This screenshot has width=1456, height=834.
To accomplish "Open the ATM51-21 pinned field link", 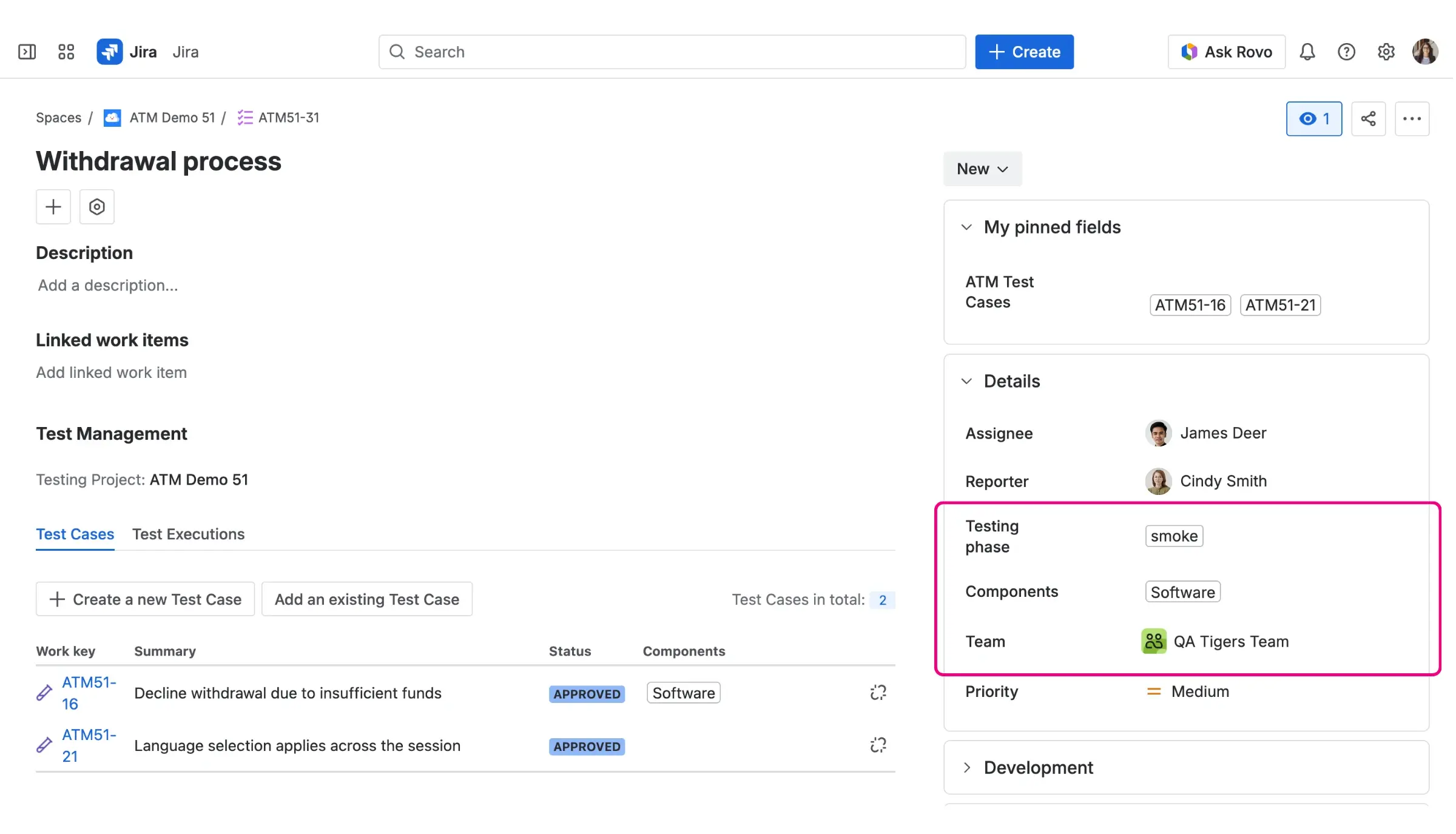I will point(1280,305).
